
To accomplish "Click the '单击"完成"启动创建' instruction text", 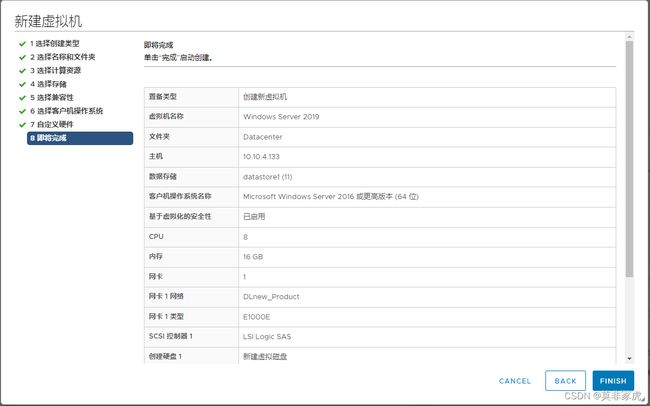I will point(178,58).
